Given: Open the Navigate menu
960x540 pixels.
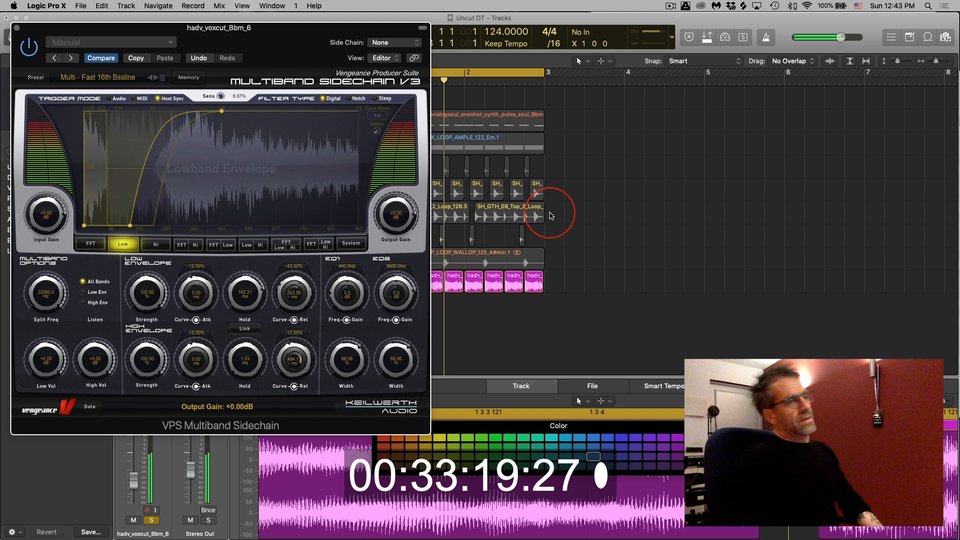Looking at the screenshot, I should point(158,6).
